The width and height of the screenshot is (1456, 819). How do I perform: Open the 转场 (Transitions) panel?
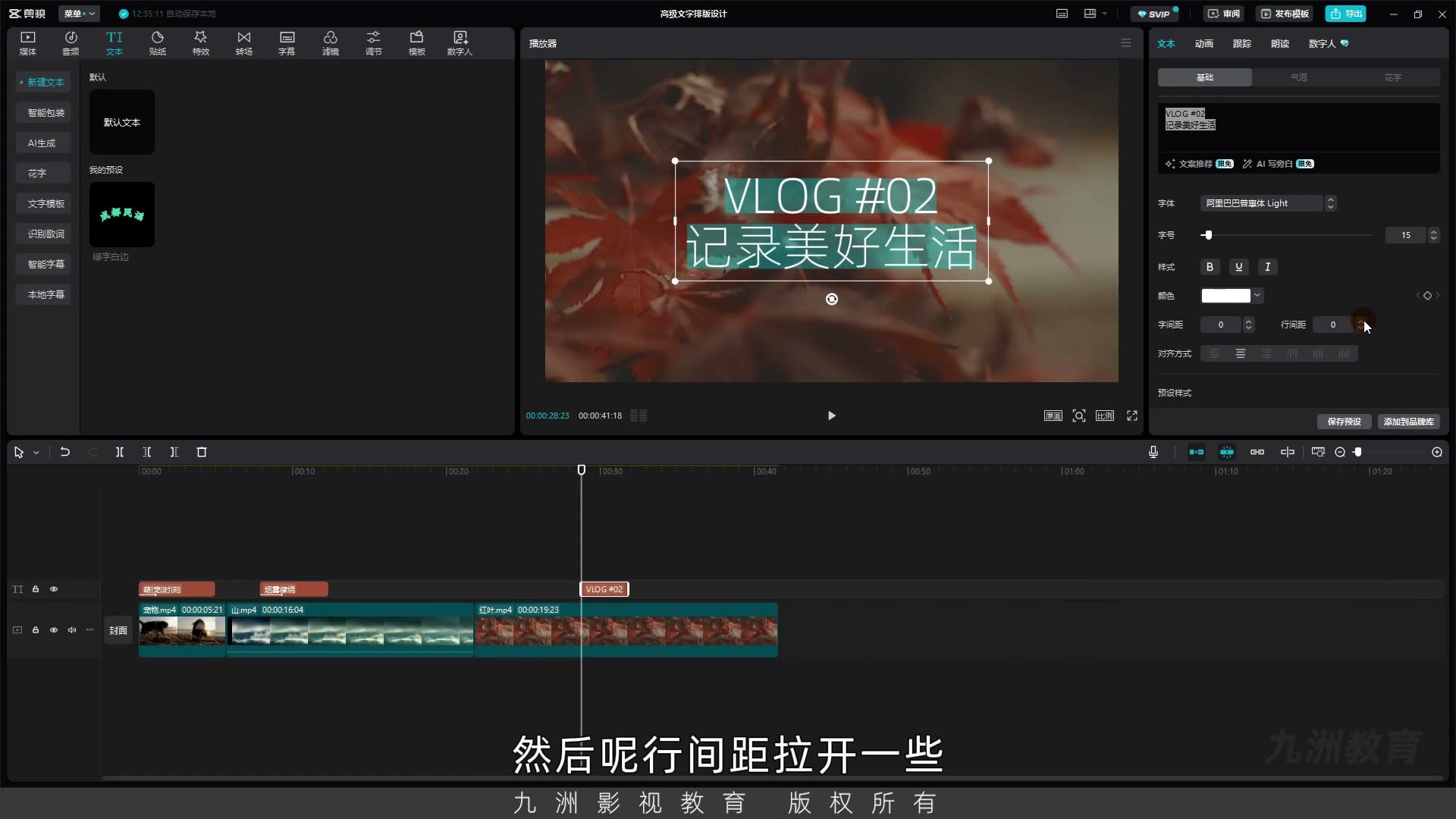point(243,43)
